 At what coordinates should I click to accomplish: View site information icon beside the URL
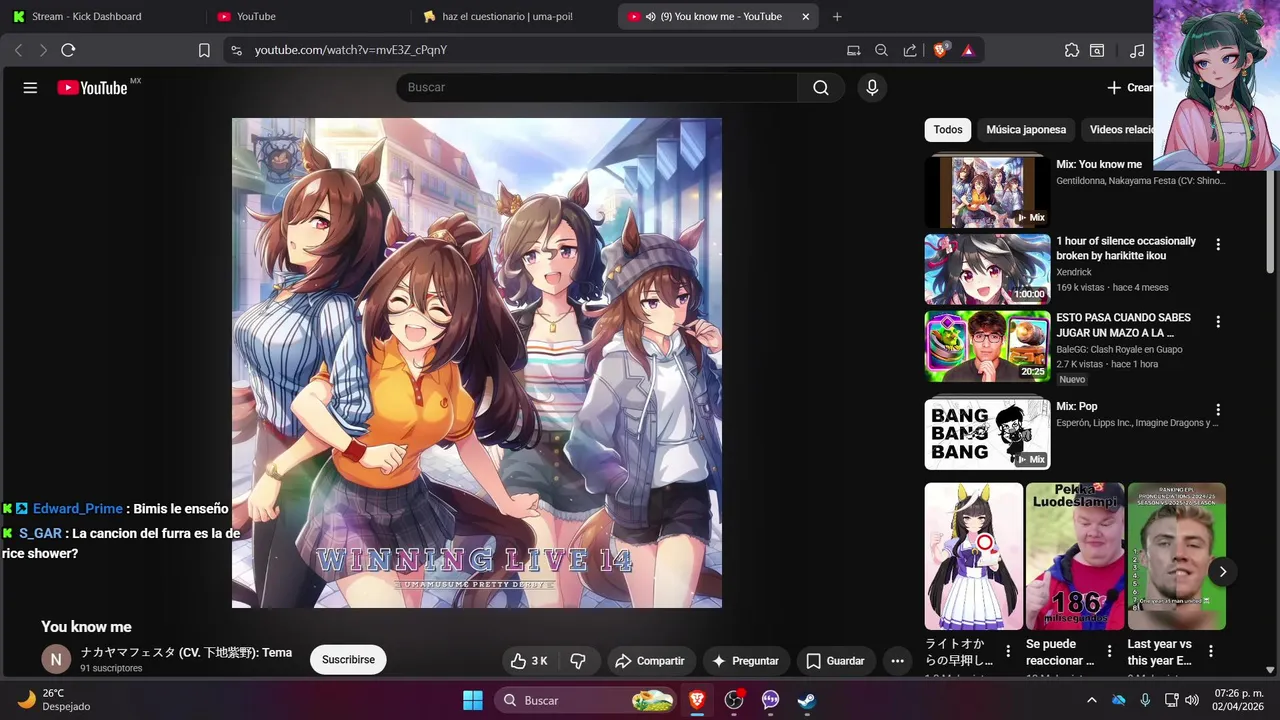point(236,50)
